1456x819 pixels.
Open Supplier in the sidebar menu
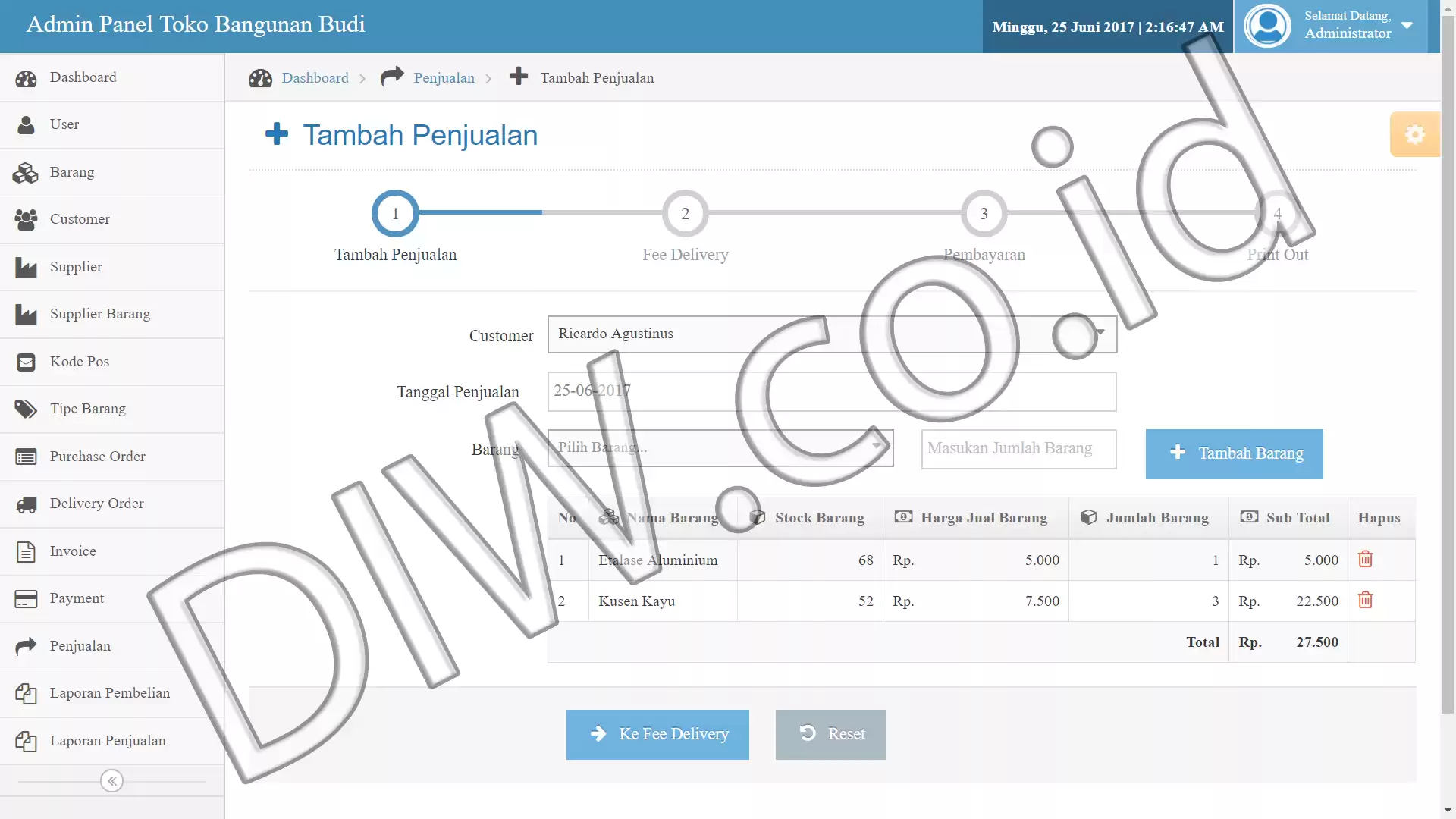(x=112, y=267)
